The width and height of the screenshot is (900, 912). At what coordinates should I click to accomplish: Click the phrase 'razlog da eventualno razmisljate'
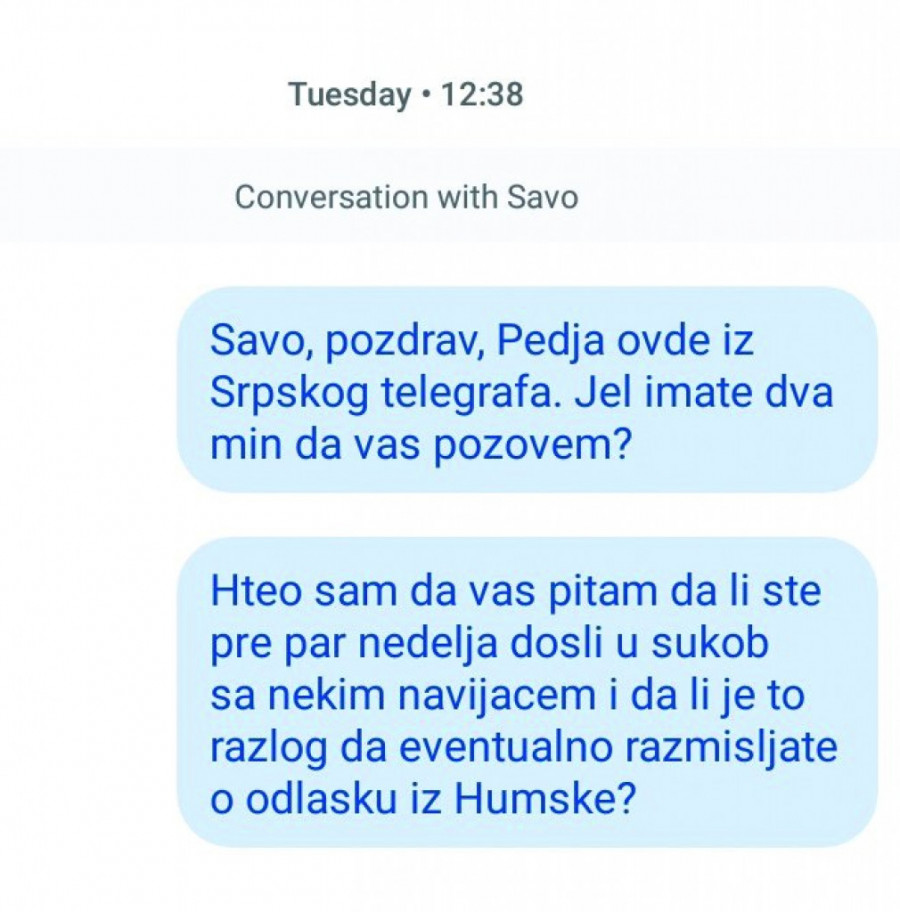click(524, 749)
